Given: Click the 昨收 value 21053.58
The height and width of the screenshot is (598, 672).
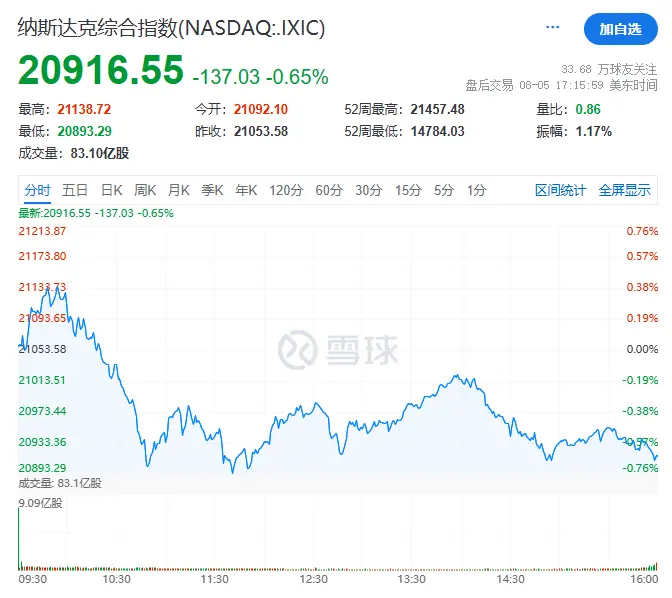Looking at the screenshot, I should coord(261,131).
